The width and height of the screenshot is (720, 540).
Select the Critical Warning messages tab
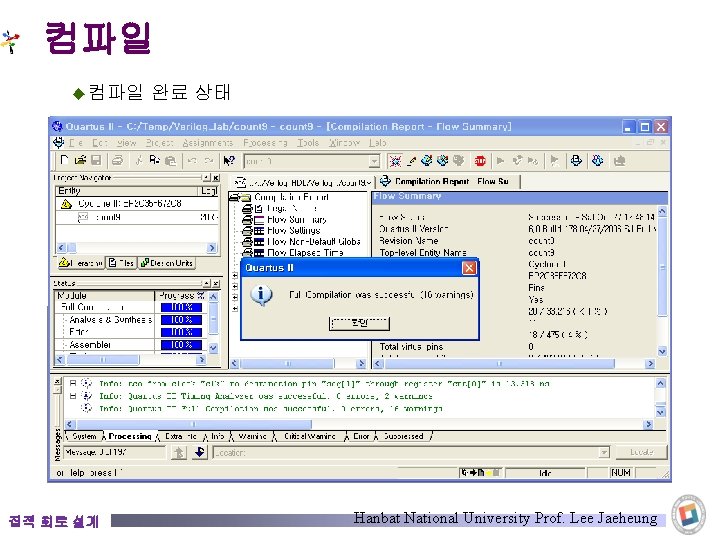click(x=309, y=436)
